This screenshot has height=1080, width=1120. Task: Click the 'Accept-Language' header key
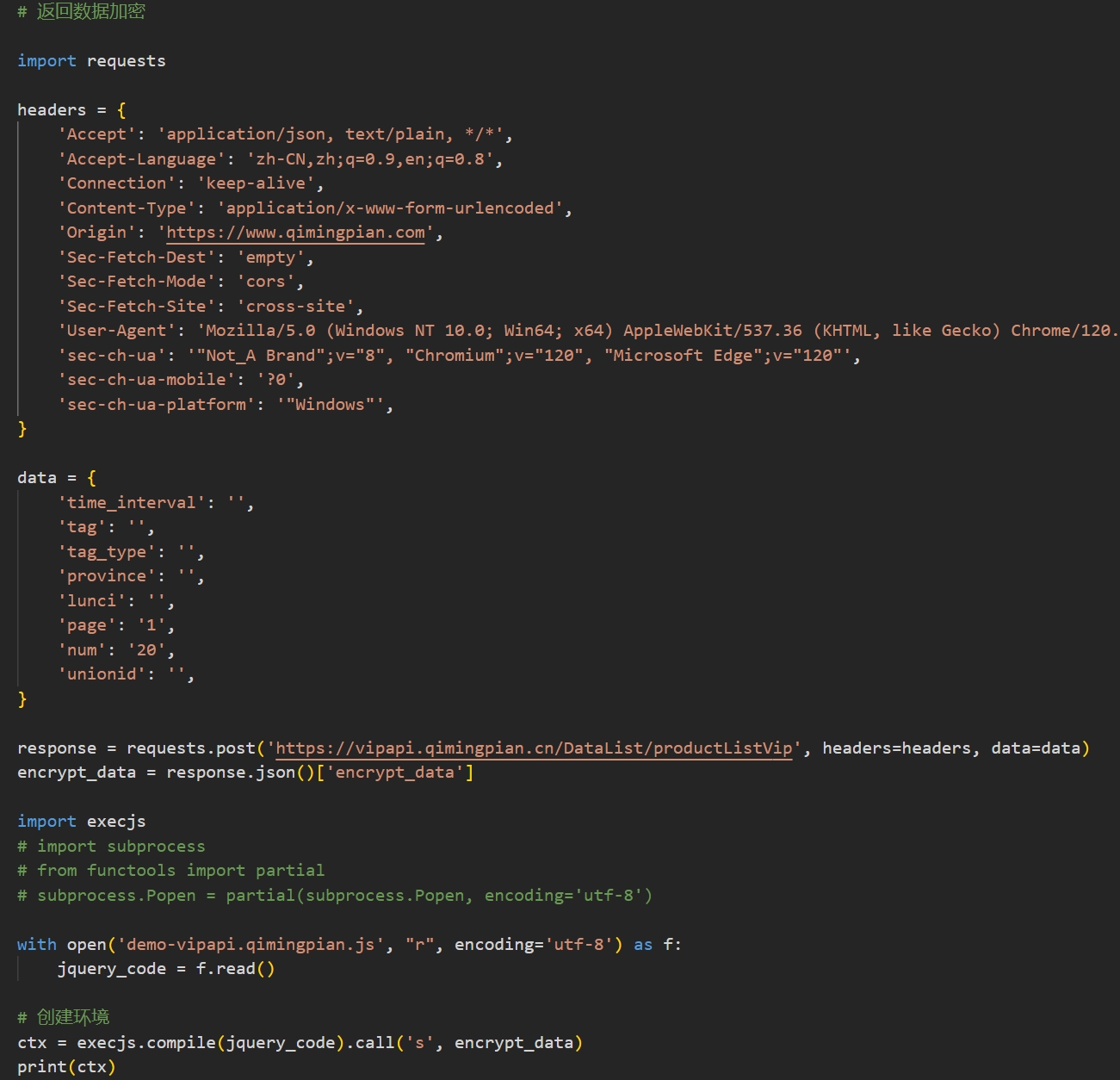tap(141, 159)
